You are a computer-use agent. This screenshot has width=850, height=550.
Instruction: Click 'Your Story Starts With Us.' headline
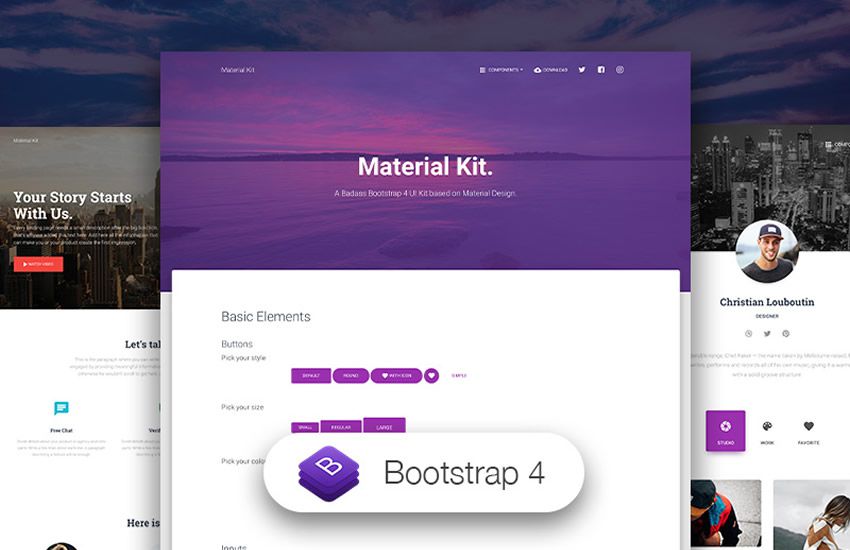(x=73, y=205)
